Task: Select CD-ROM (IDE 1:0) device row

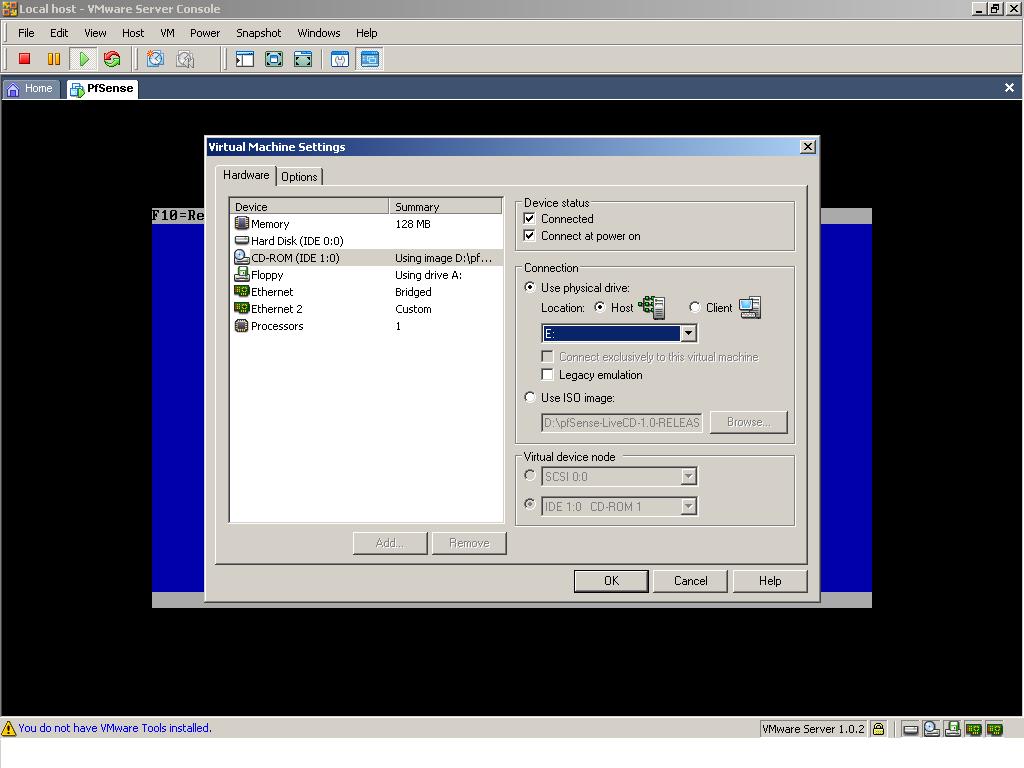Action: click(x=366, y=258)
